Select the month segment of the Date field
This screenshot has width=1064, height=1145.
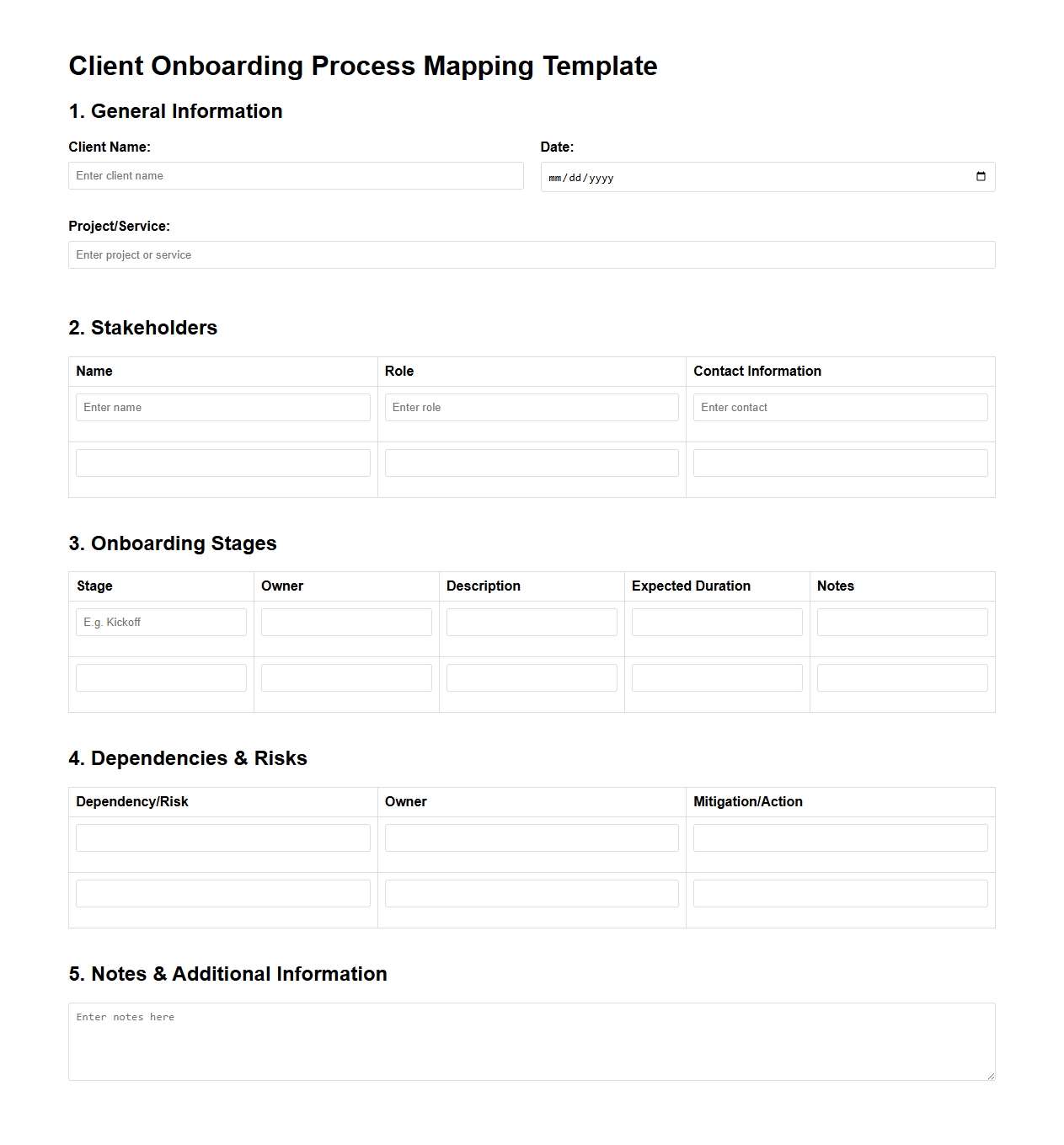coord(557,177)
